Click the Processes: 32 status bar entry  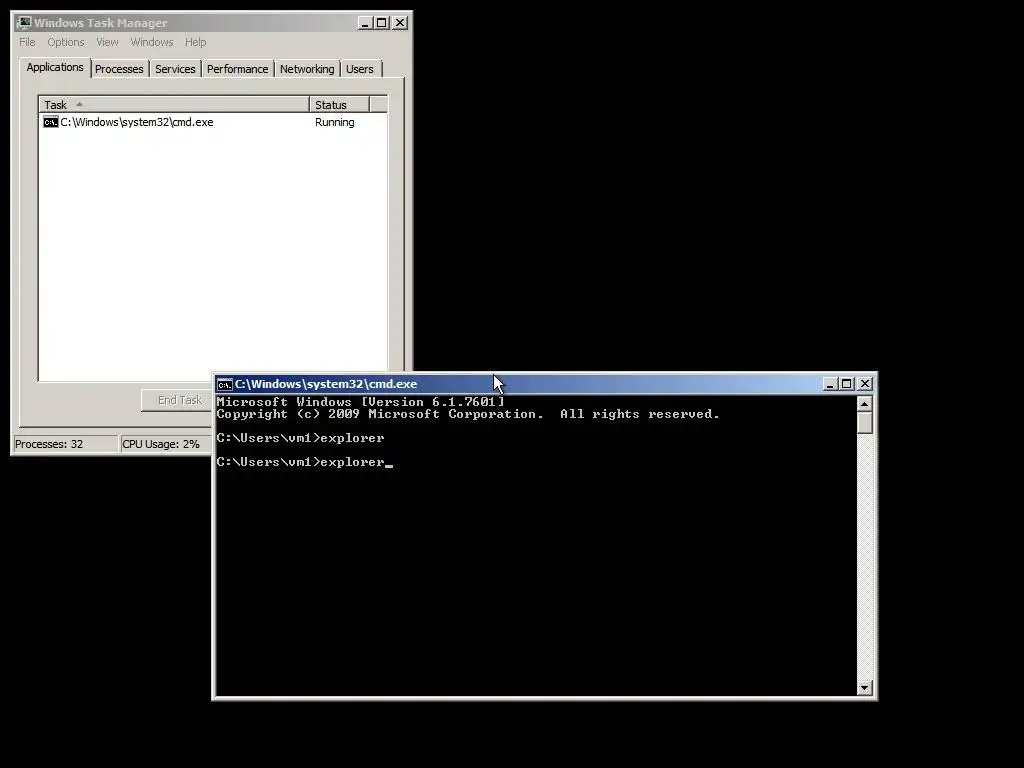click(65, 444)
